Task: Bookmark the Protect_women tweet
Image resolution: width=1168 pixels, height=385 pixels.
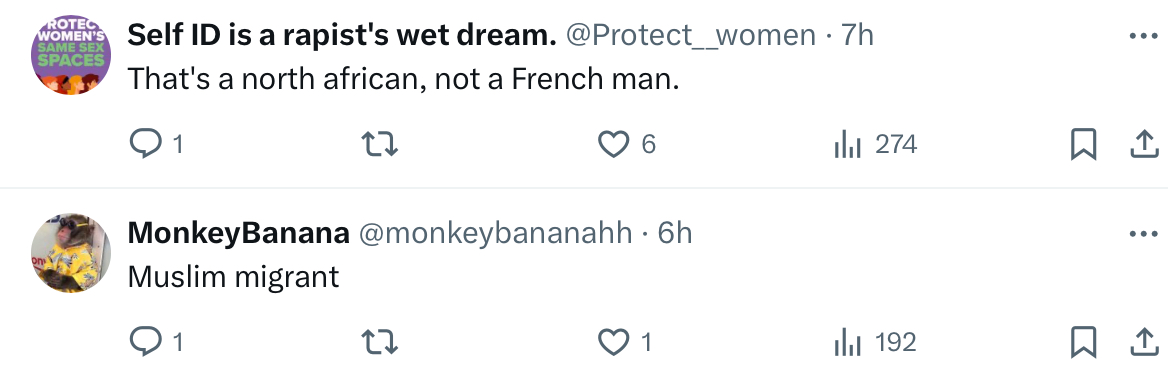Action: tap(1083, 144)
